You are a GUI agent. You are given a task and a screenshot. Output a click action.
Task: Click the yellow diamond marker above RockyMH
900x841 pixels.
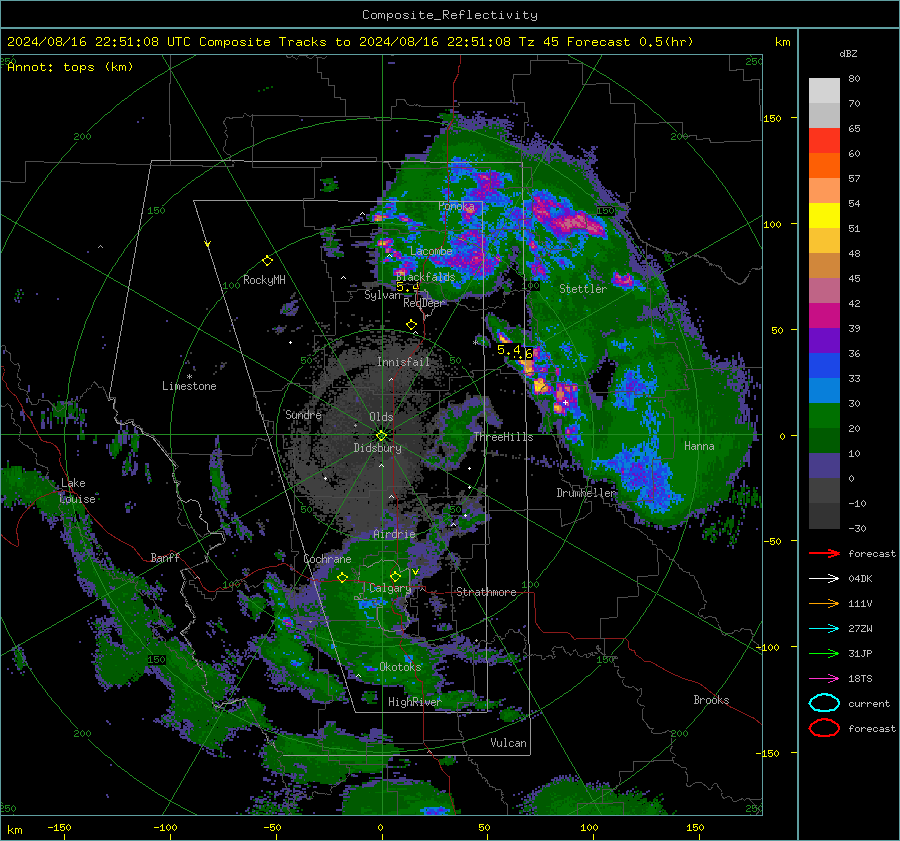point(267,261)
